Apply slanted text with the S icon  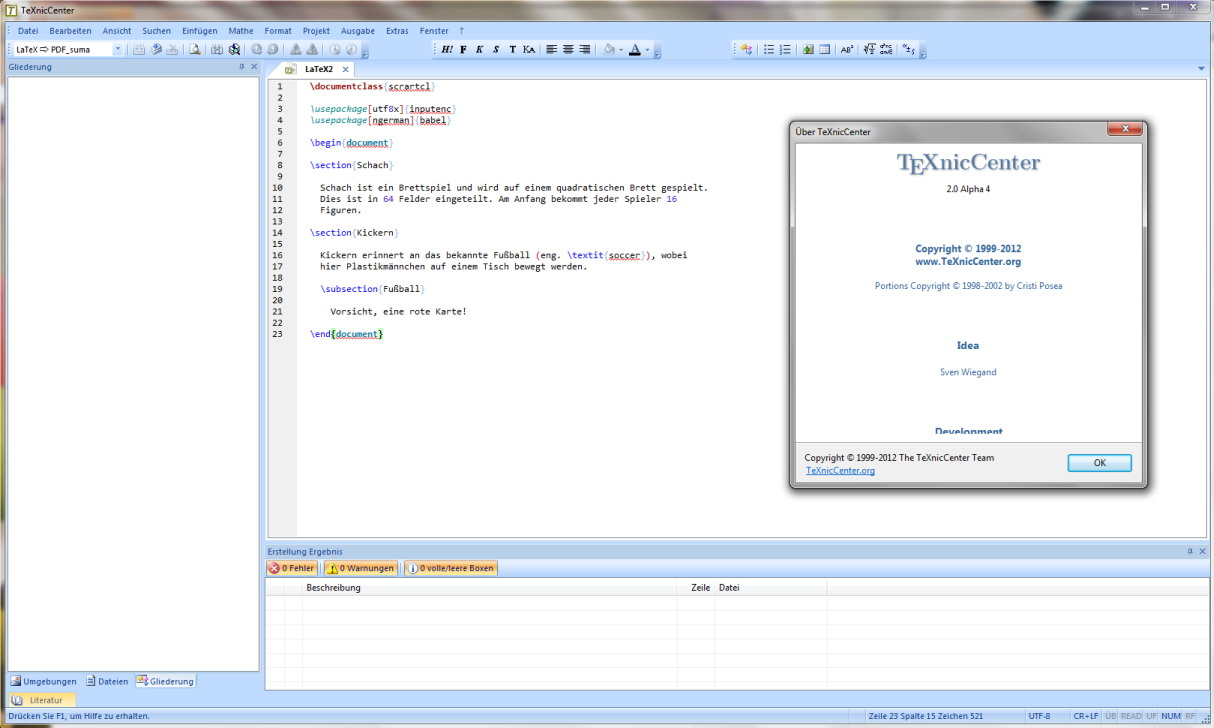pos(496,49)
